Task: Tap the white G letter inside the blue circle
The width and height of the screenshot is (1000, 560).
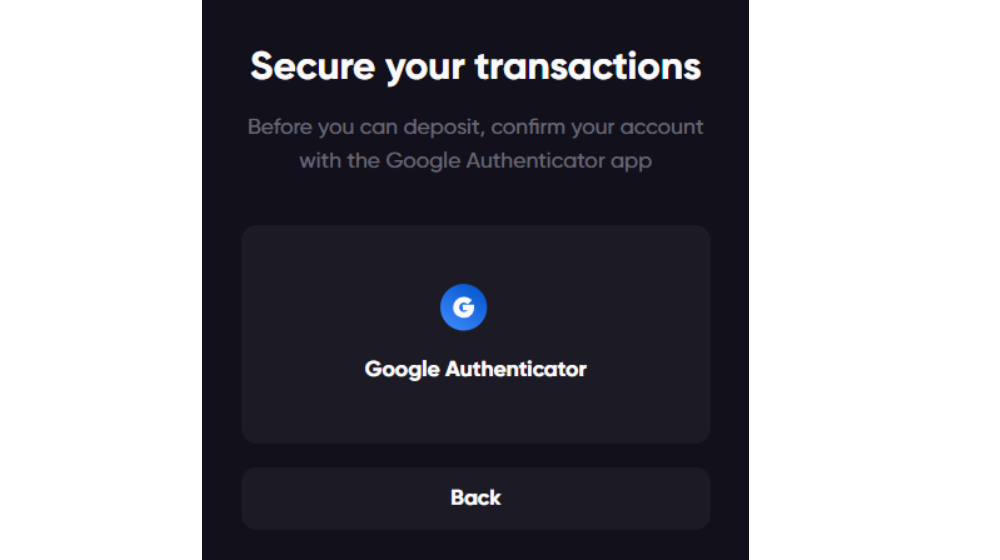Action: click(x=463, y=308)
